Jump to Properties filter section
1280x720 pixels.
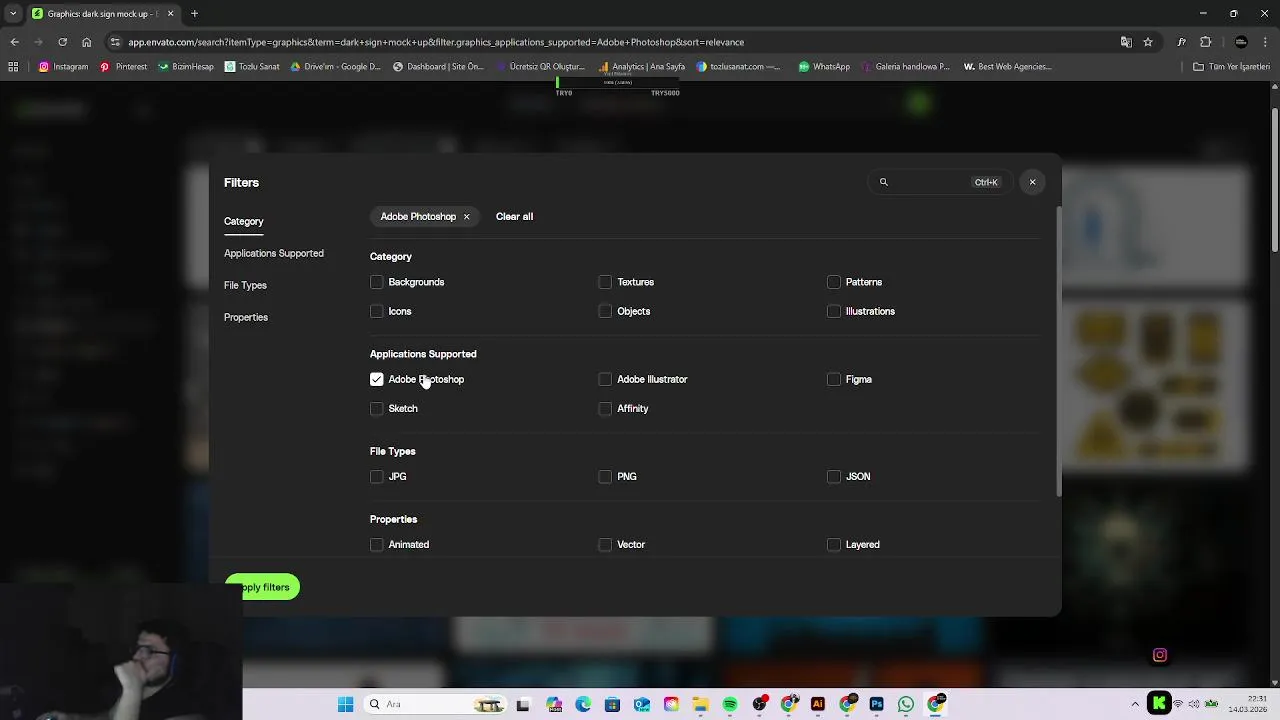(246, 317)
